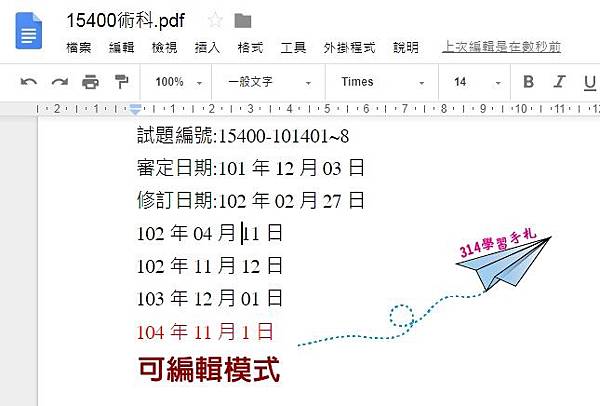Open the 格式 menu
Image resolution: width=600 pixels, height=406 pixels.
[x=250, y=47]
